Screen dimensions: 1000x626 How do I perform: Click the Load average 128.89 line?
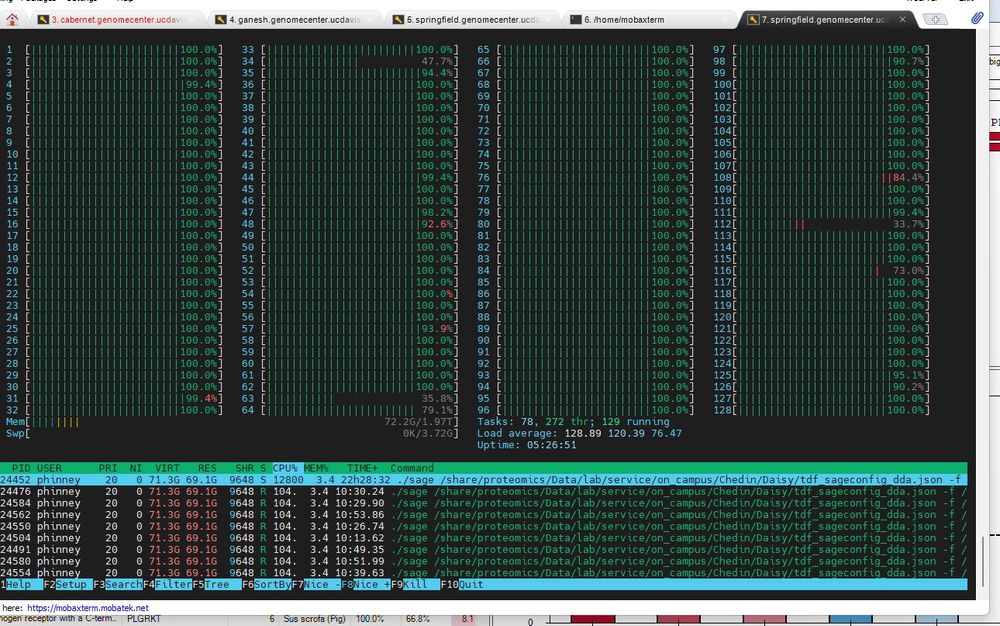click(x=579, y=433)
